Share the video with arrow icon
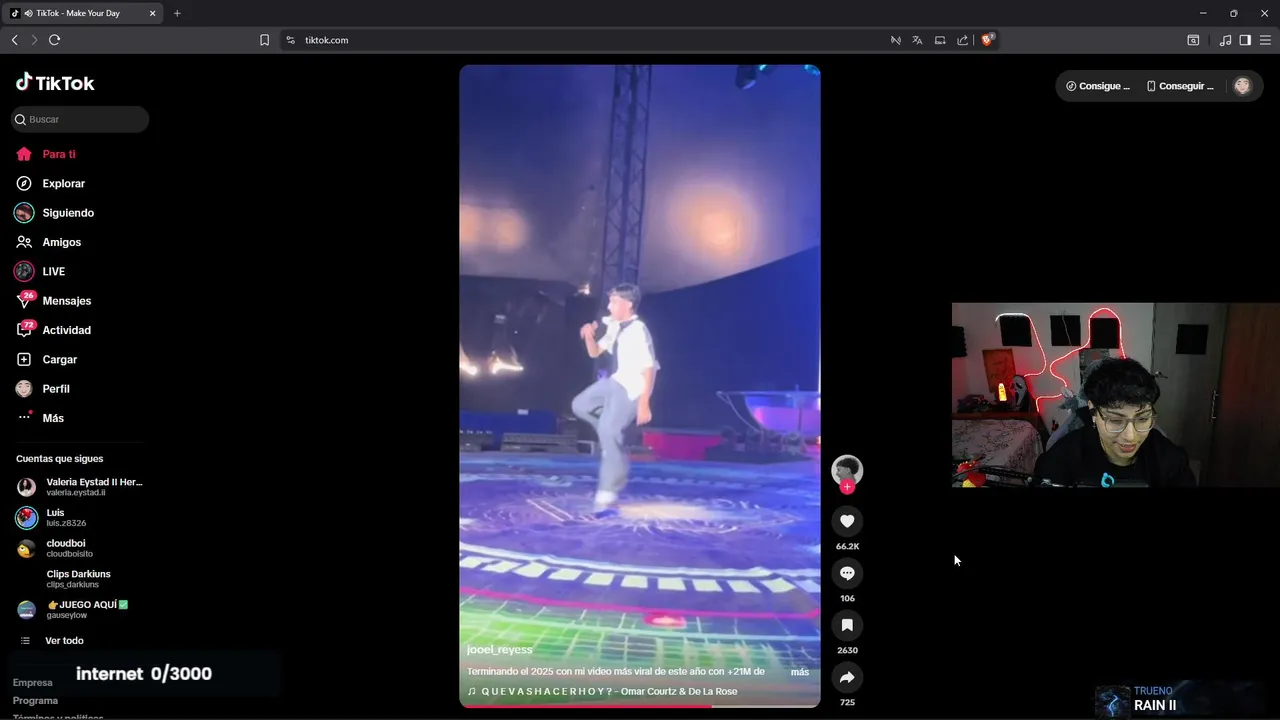This screenshot has width=1280, height=720. coord(847,677)
